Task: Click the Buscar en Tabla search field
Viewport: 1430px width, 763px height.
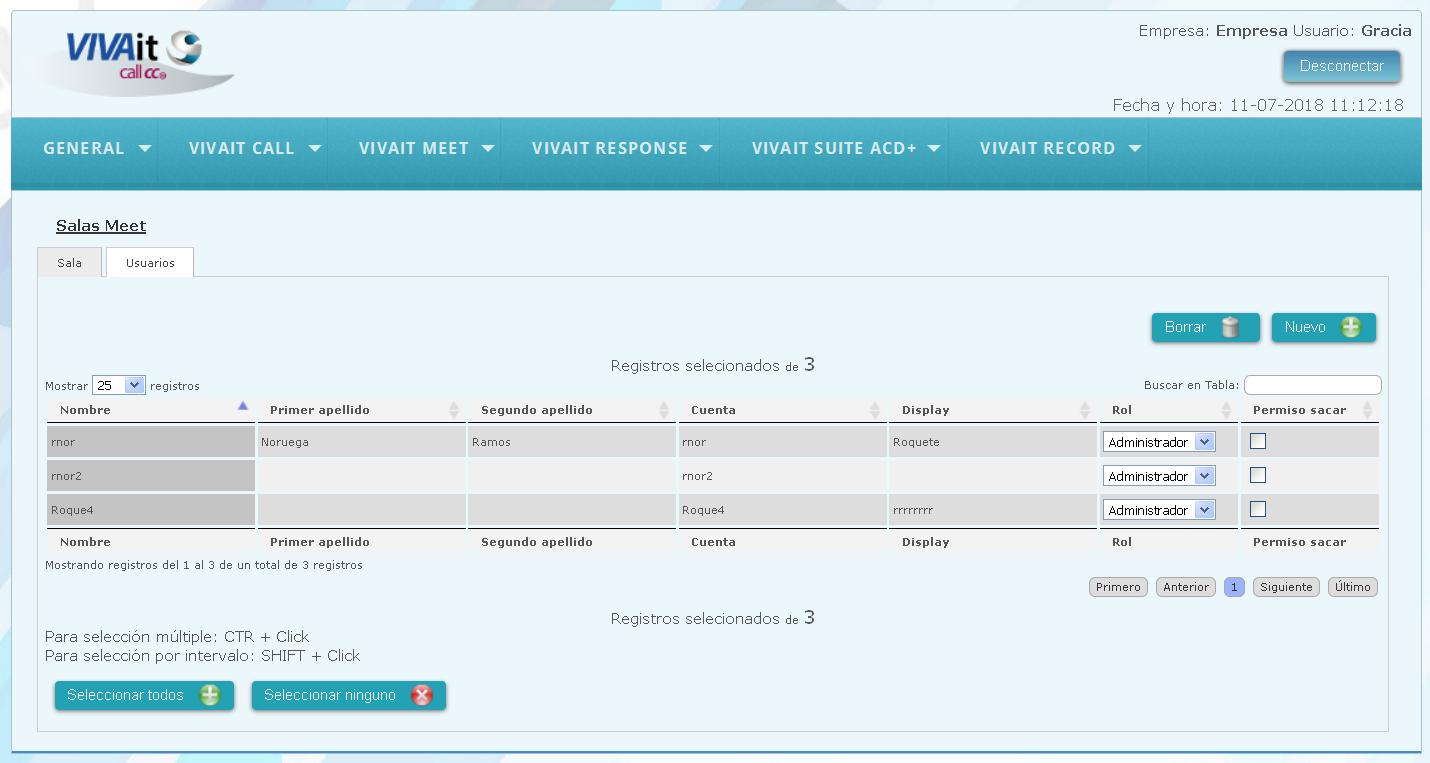Action: (x=1312, y=385)
